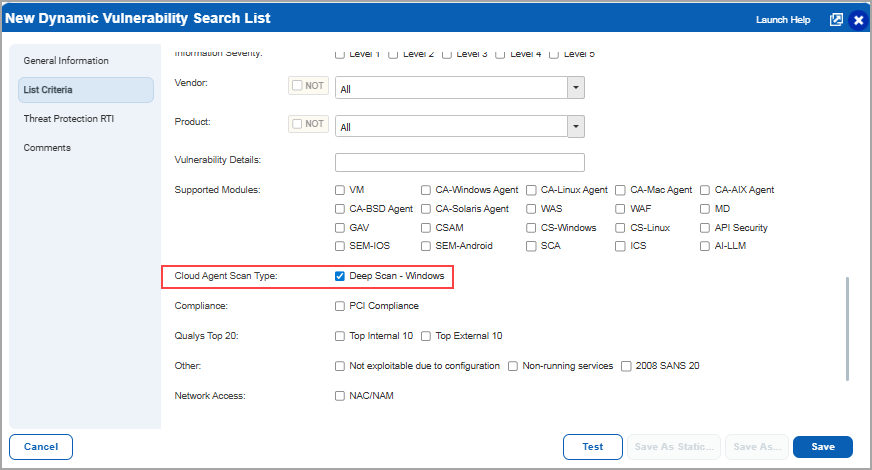Tick the CSAM module checkbox
This screenshot has width=872, height=470.
426,228
